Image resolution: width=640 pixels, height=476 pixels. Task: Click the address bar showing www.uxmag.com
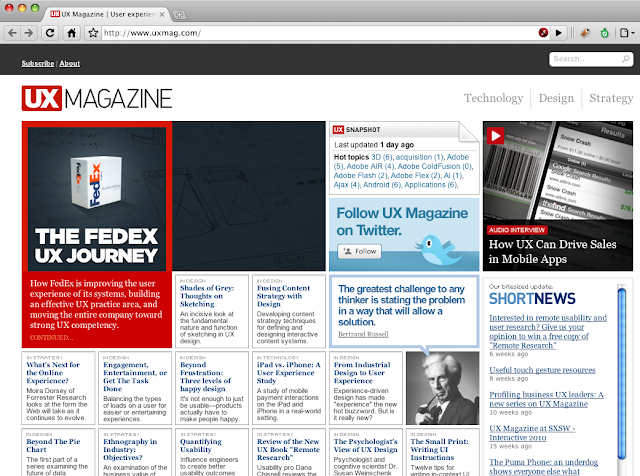pos(318,33)
